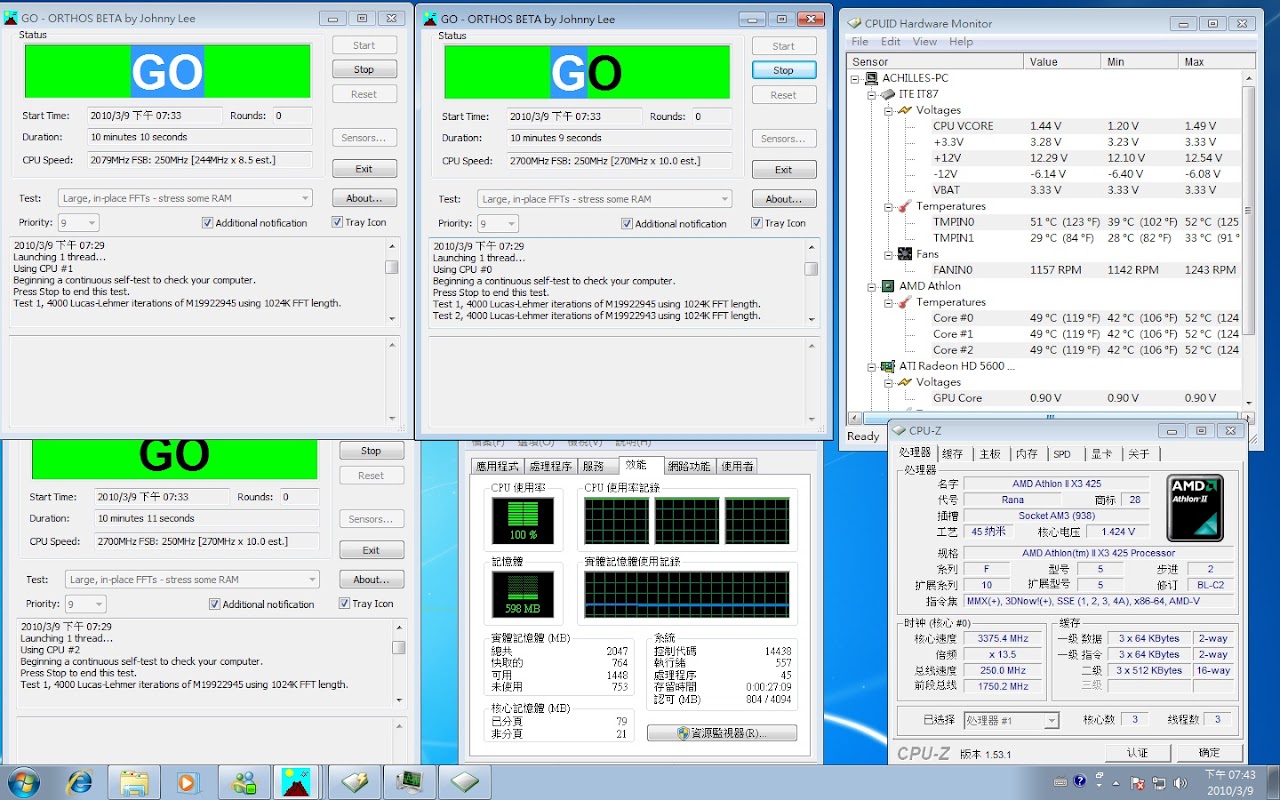
Task: Open Test dropdown in CPU #1 ORTHOS window
Action: 185,198
